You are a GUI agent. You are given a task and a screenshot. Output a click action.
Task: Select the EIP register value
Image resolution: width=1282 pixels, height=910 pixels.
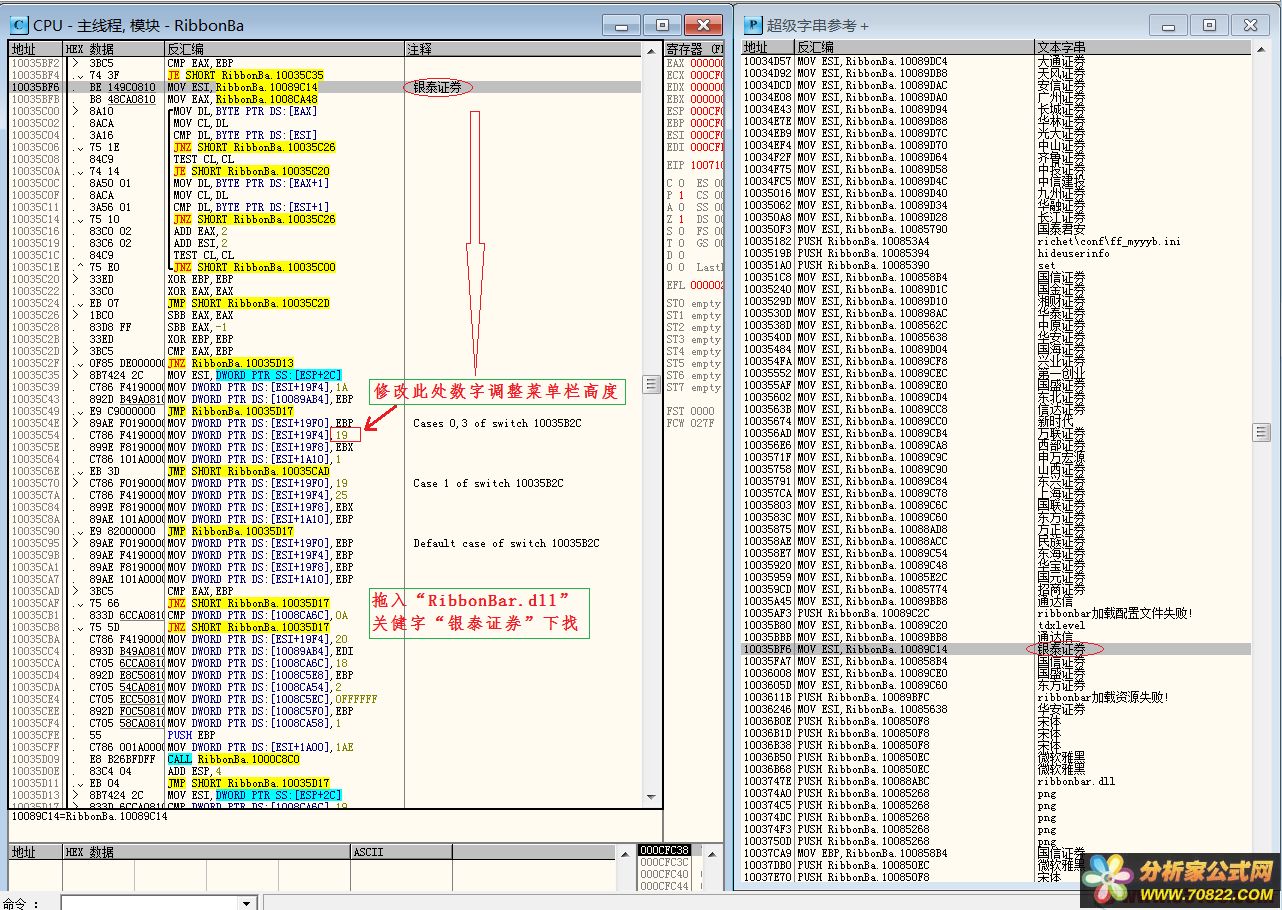click(x=707, y=165)
